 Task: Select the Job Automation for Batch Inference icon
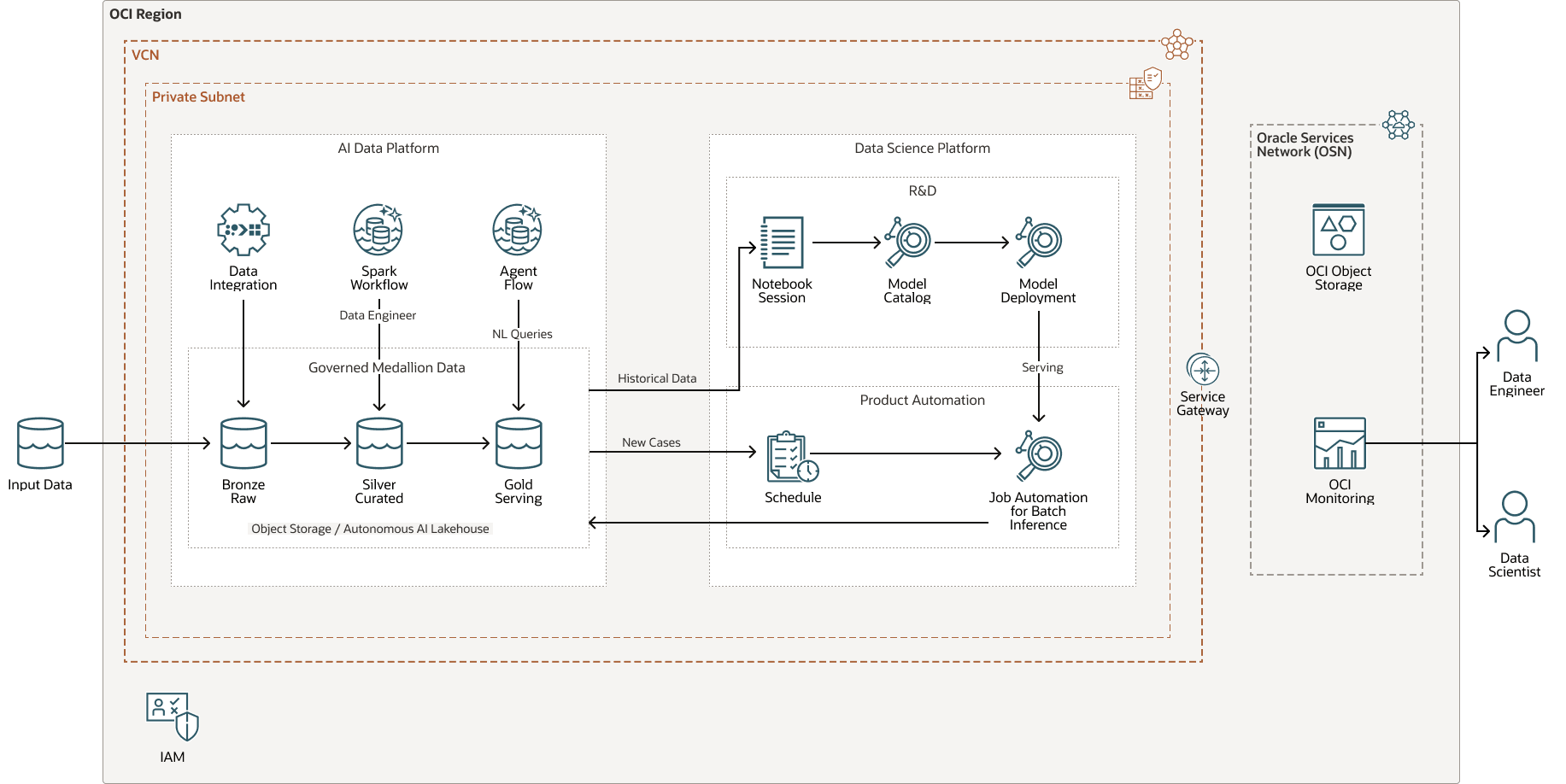click(x=1039, y=456)
